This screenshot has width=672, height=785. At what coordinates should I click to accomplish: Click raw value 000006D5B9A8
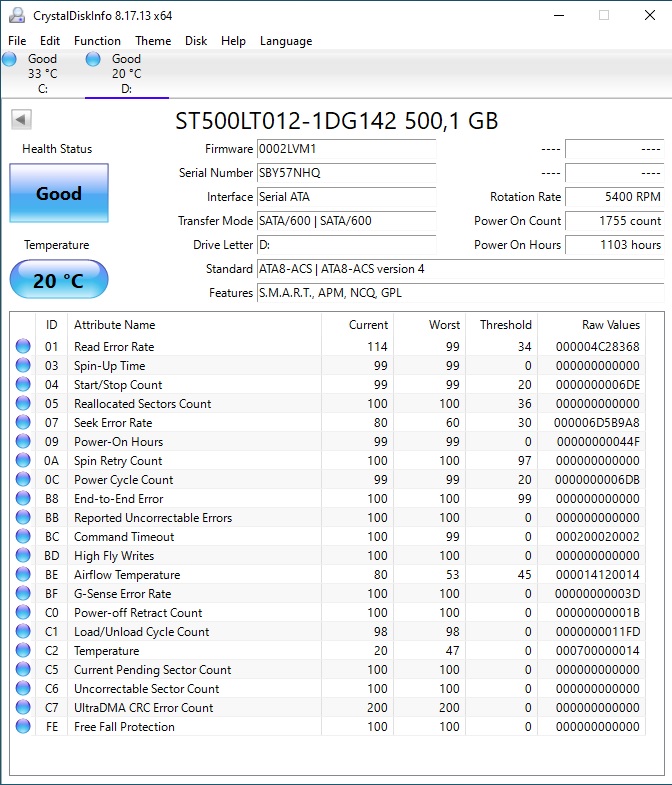coord(596,423)
